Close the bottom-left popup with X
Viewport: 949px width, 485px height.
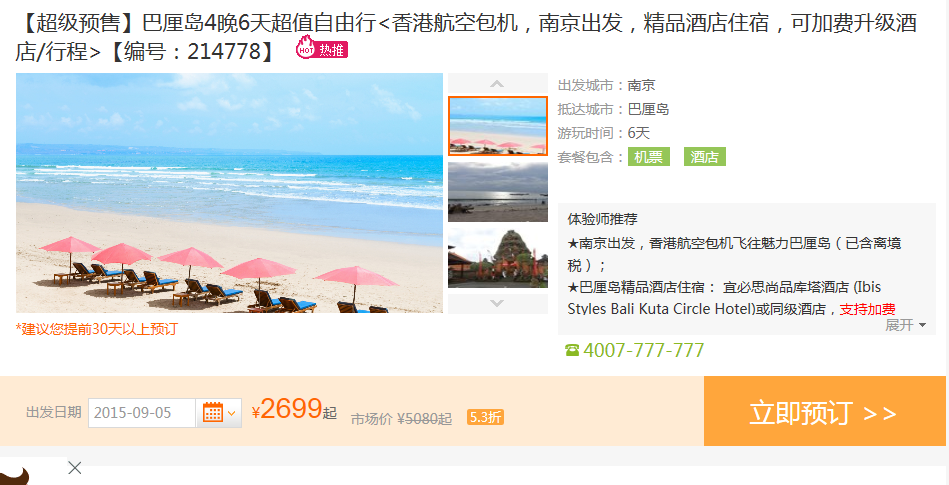tap(74, 467)
